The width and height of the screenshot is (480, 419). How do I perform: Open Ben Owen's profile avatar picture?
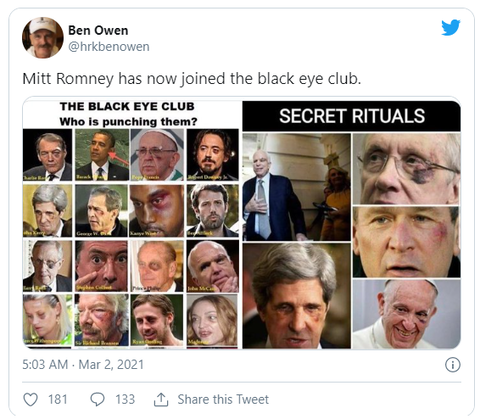coord(43,38)
